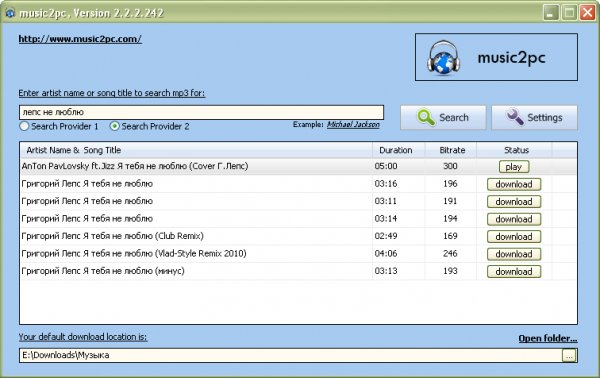Click the 02:49 duration cell
This screenshot has height=378, width=600.
pyautogui.click(x=386, y=236)
